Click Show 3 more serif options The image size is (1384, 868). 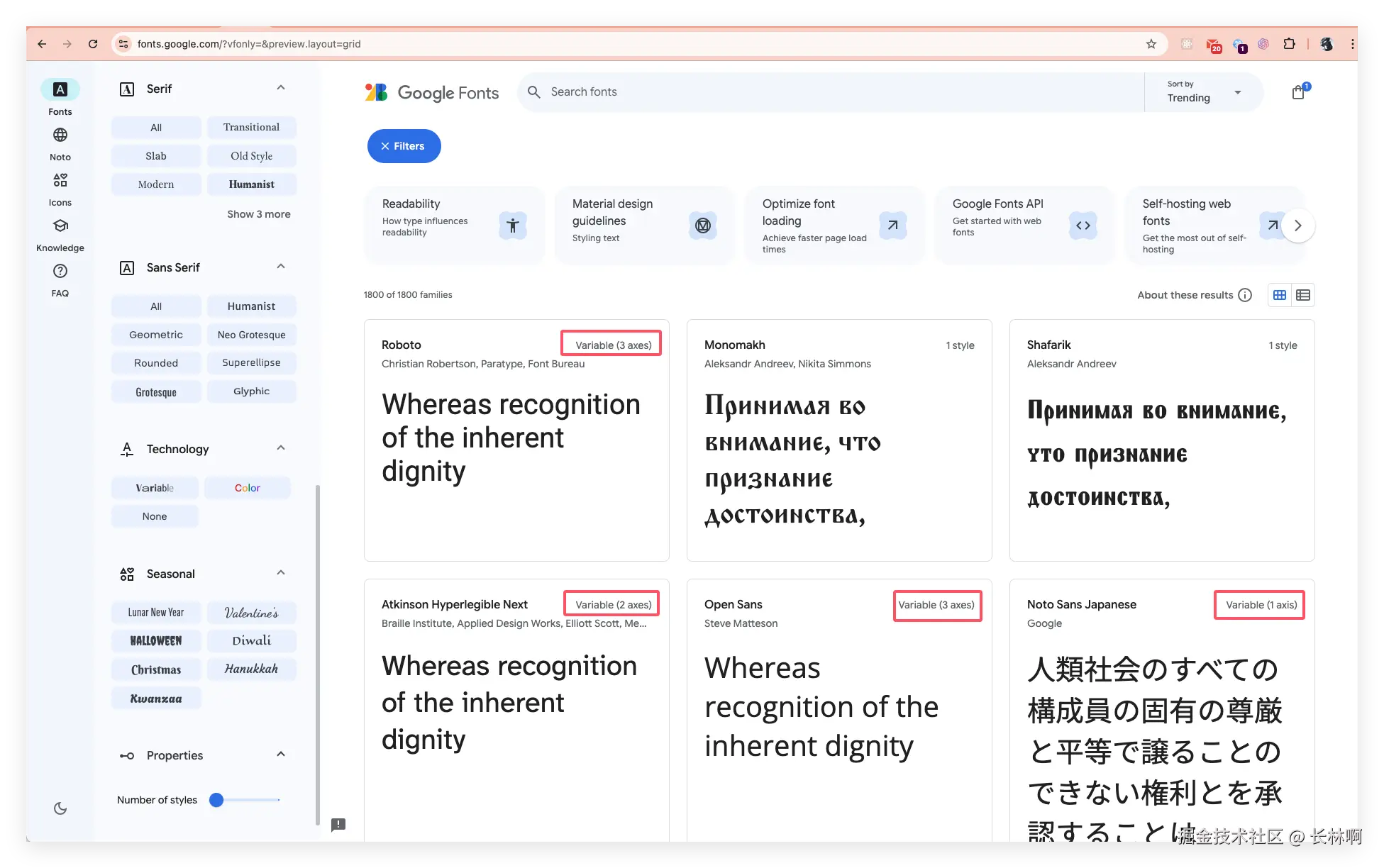[x=258, y=214]
